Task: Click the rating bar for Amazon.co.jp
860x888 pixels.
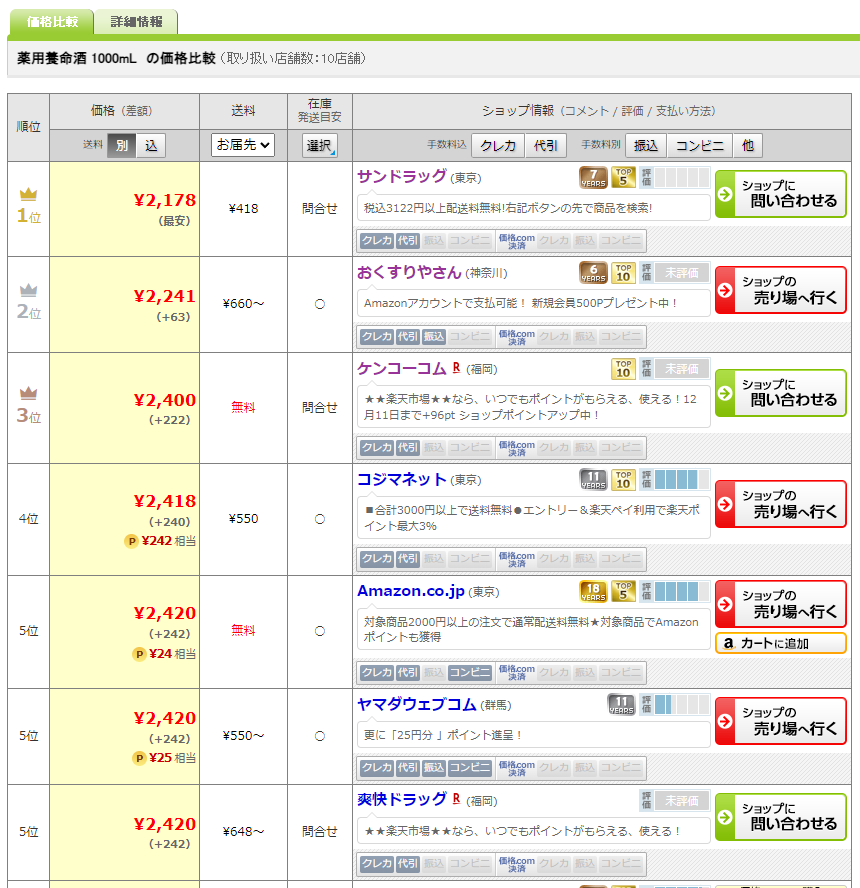Action: click(x=675, y=592)
